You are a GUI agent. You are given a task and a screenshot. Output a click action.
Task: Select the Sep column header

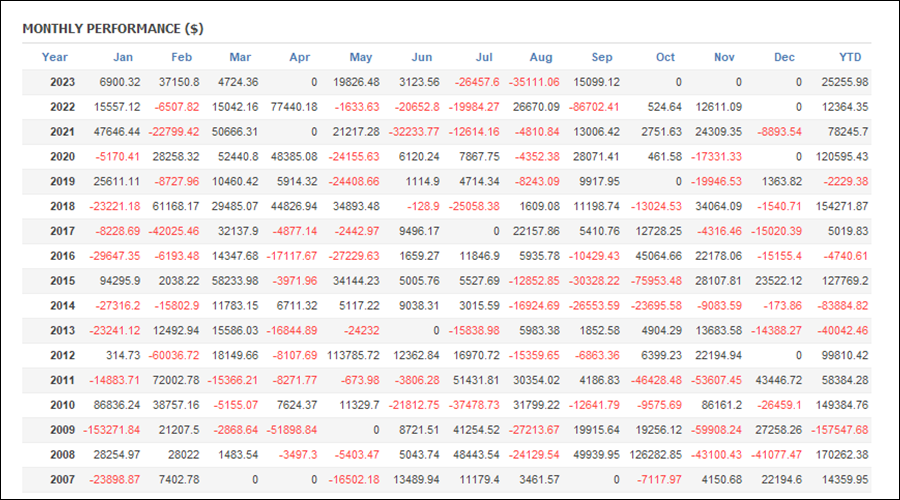pos(602,57)
